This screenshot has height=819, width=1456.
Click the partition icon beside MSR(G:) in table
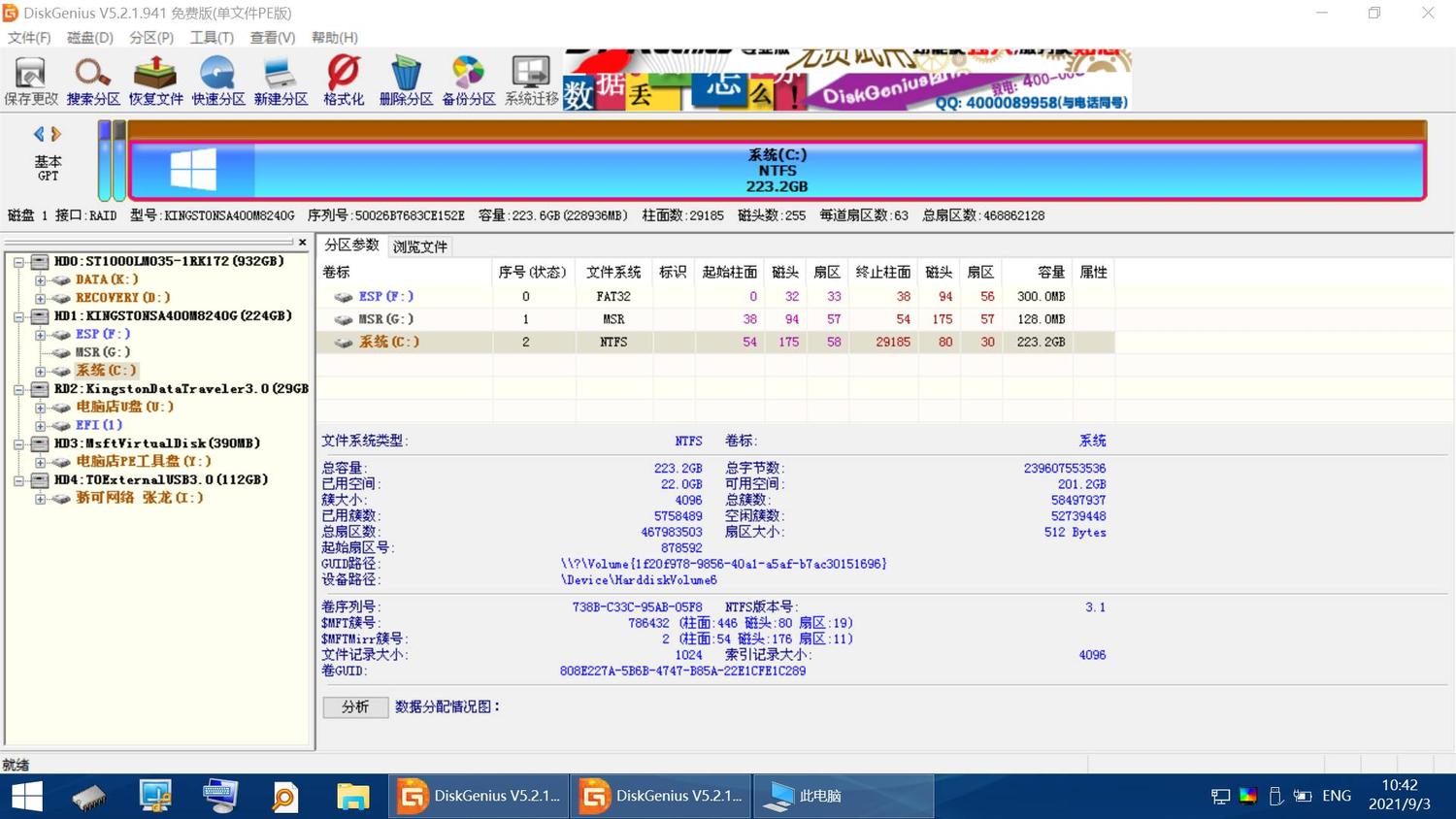point(343,319)
